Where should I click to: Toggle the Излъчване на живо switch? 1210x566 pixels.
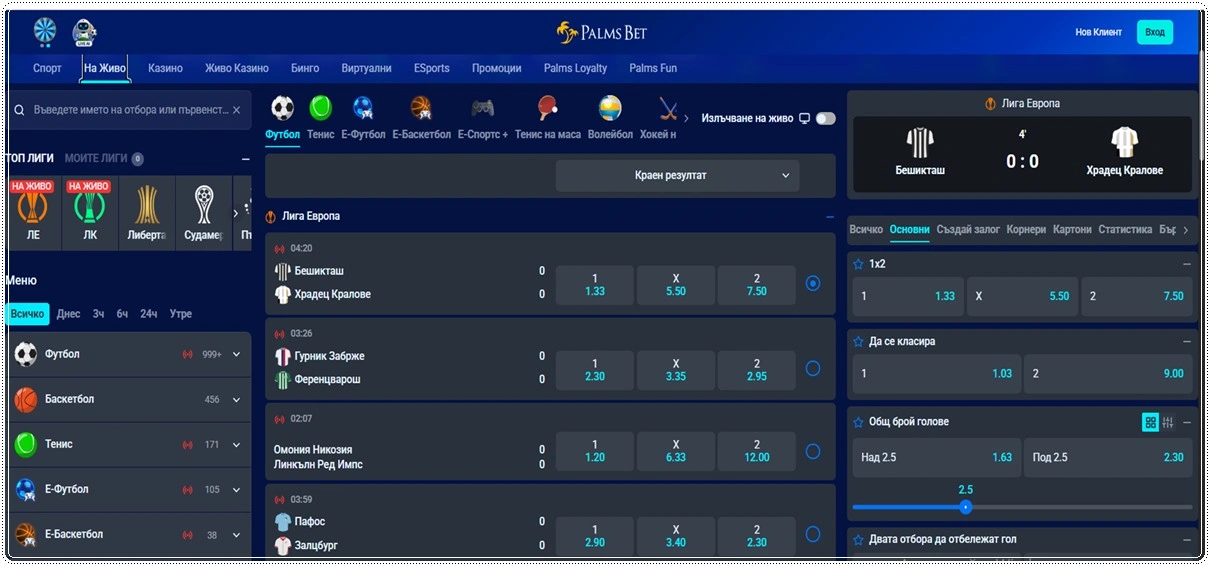(x=825, y=118)
